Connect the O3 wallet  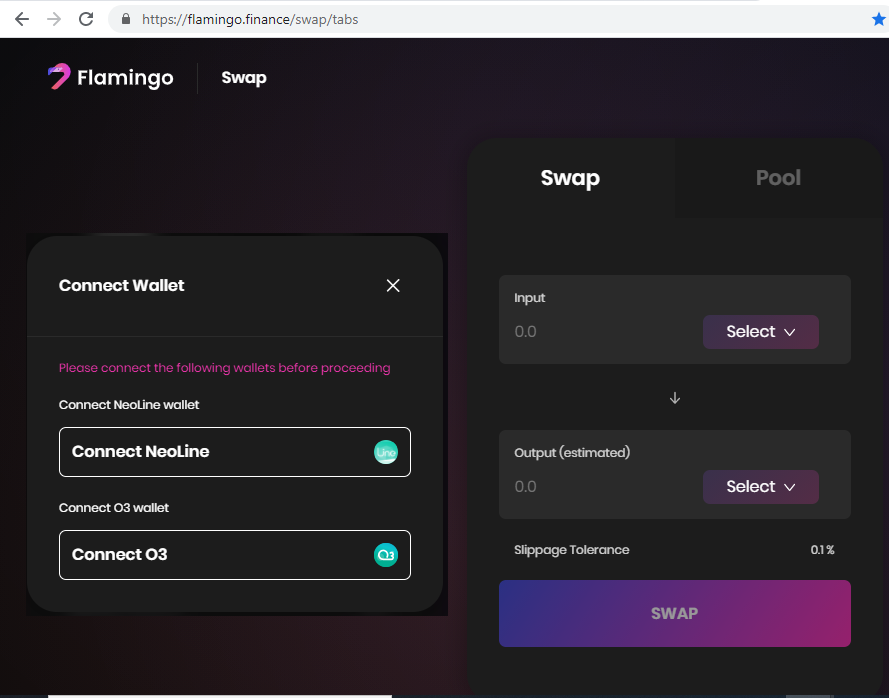point(235,555)
